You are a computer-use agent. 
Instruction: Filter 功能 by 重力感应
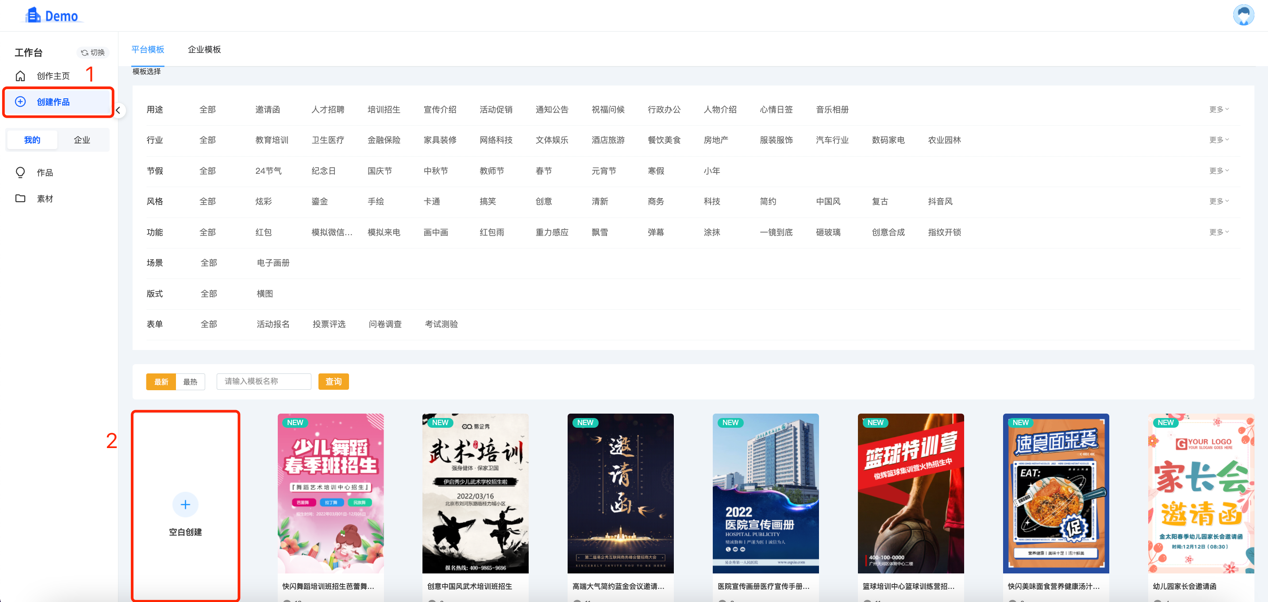(552, 232)
